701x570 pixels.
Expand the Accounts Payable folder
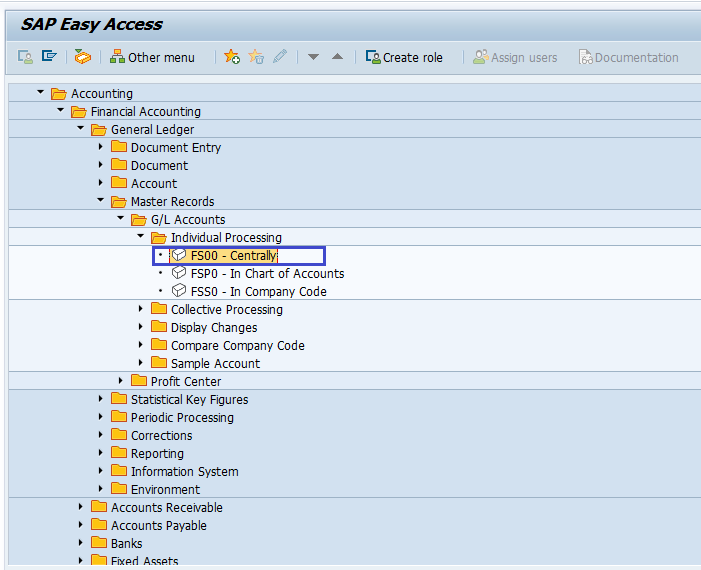click(x=80, y=524)
